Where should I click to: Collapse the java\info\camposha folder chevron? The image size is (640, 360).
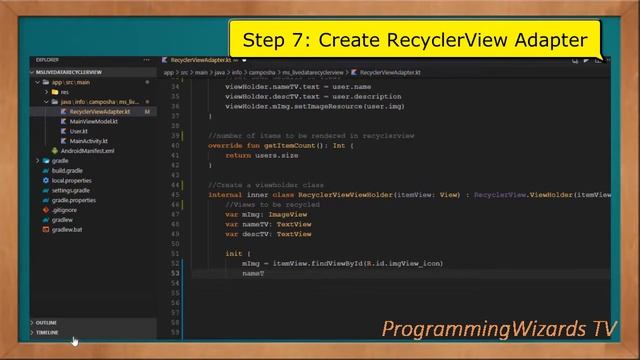pos(47,102)
